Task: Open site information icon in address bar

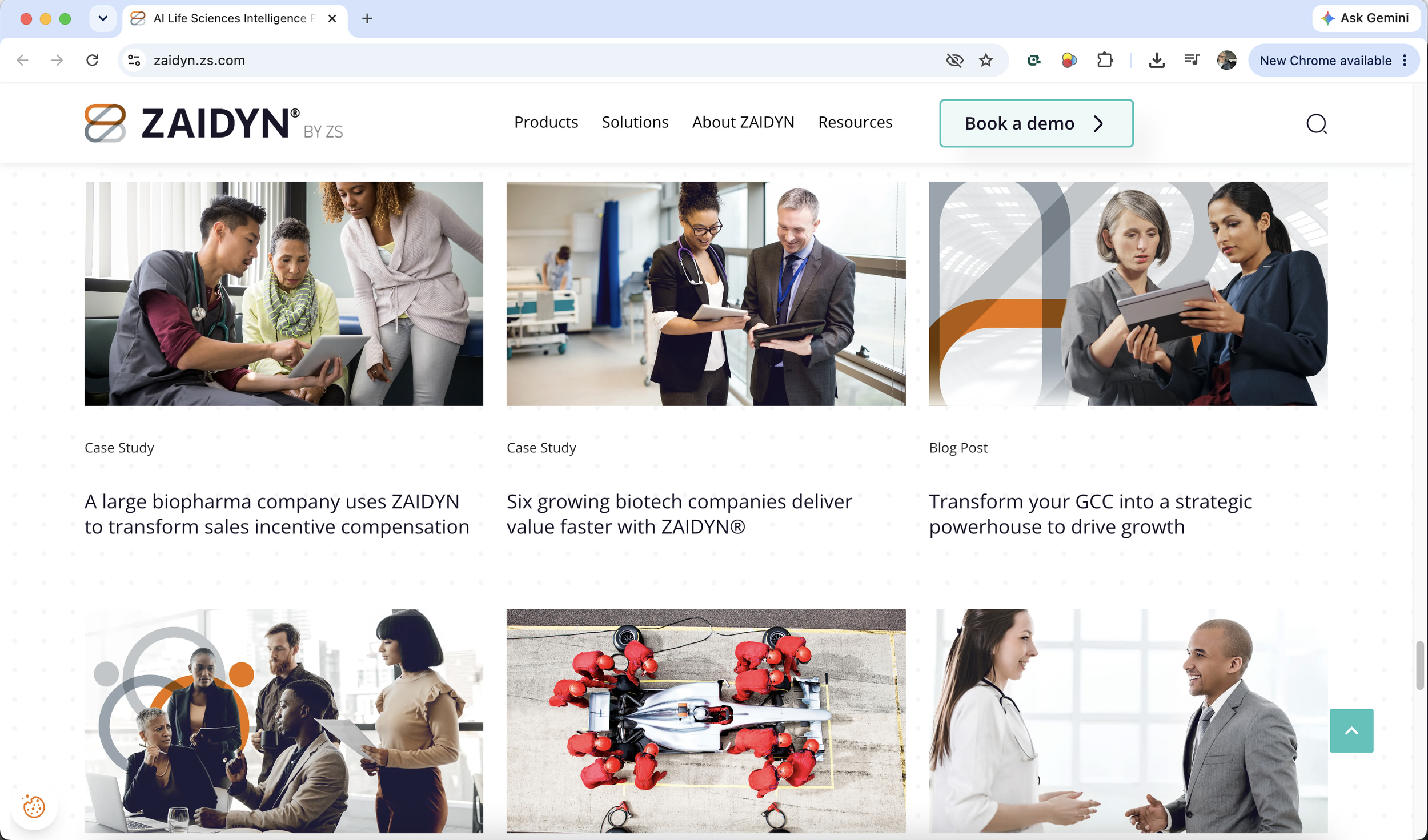Action: point(134,60)
